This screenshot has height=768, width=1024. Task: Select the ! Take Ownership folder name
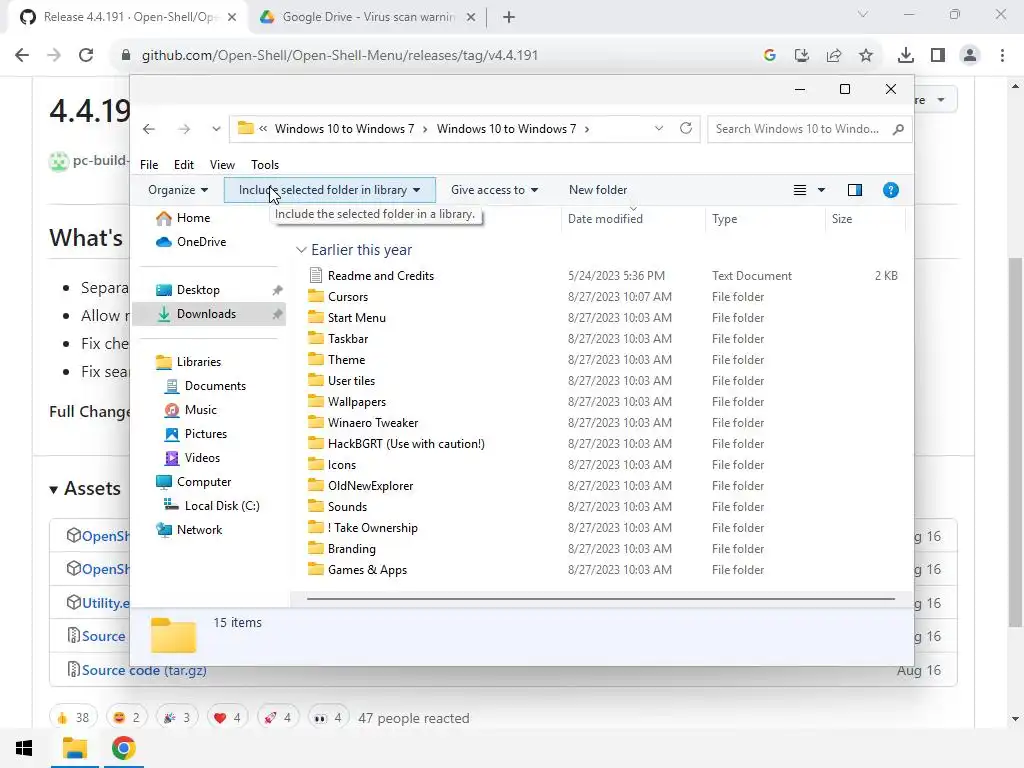tap(372, 528)
